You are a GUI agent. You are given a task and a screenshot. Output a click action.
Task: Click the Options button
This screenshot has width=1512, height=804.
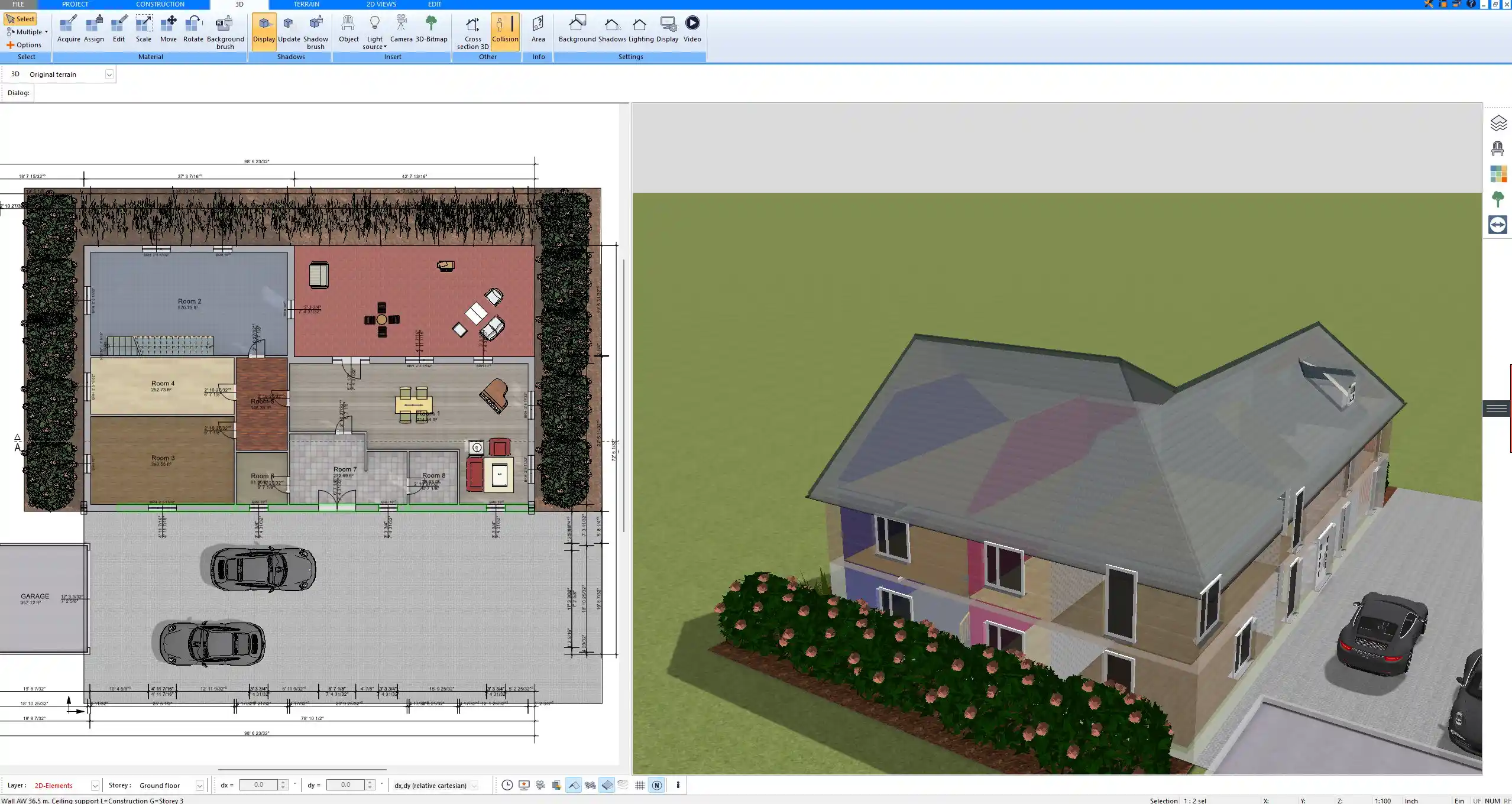24,45
